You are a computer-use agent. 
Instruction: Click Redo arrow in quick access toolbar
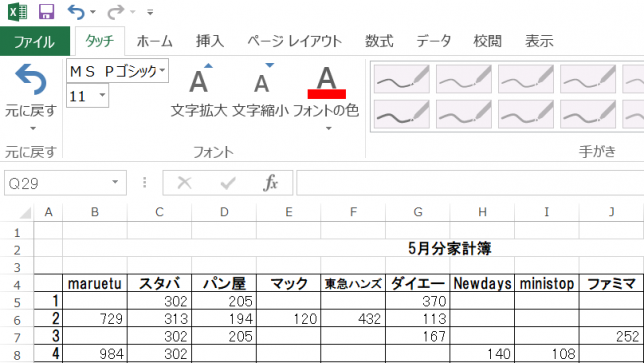pyautogui.click(x=115, y=12)
